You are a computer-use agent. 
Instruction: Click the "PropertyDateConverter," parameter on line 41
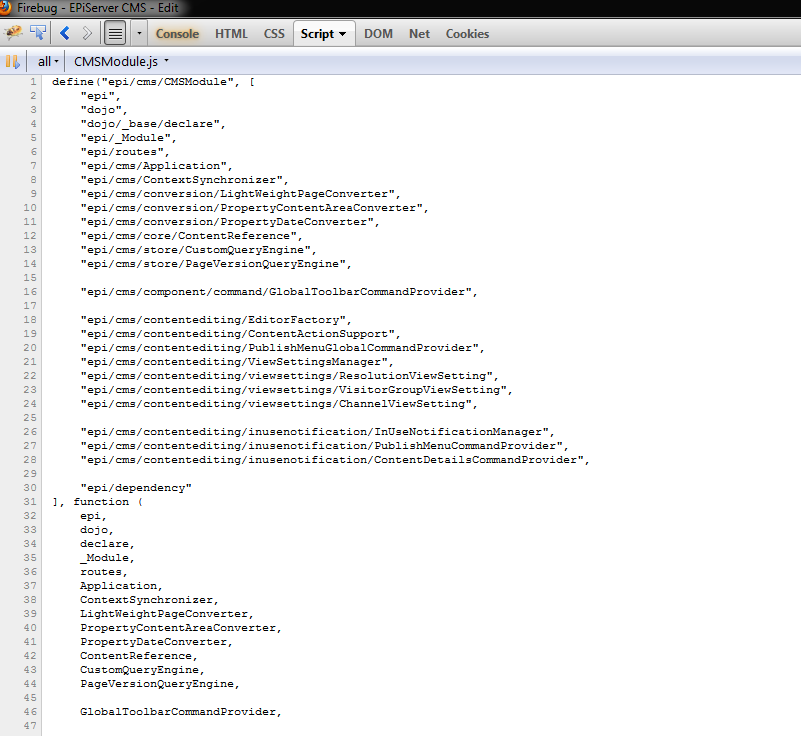tap(156, 642)
